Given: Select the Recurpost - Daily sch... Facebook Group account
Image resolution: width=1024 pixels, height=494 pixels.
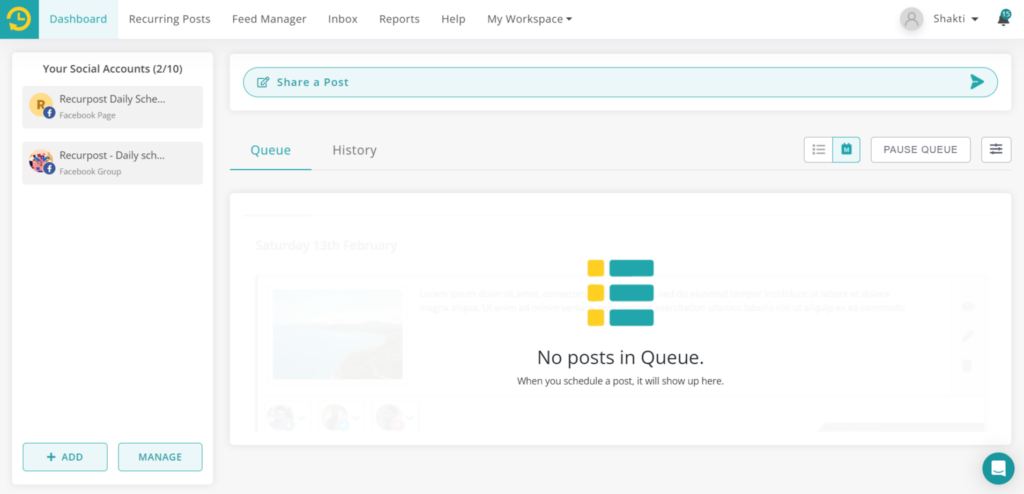Looking at the screenshot, I should click(112, 163).
